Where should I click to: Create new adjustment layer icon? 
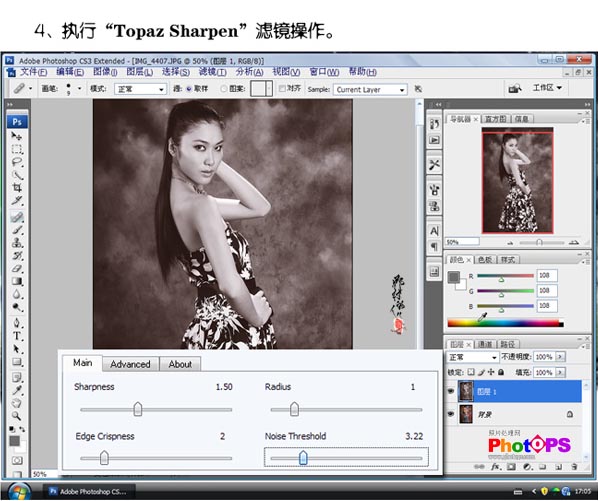[x=527, y=467]
